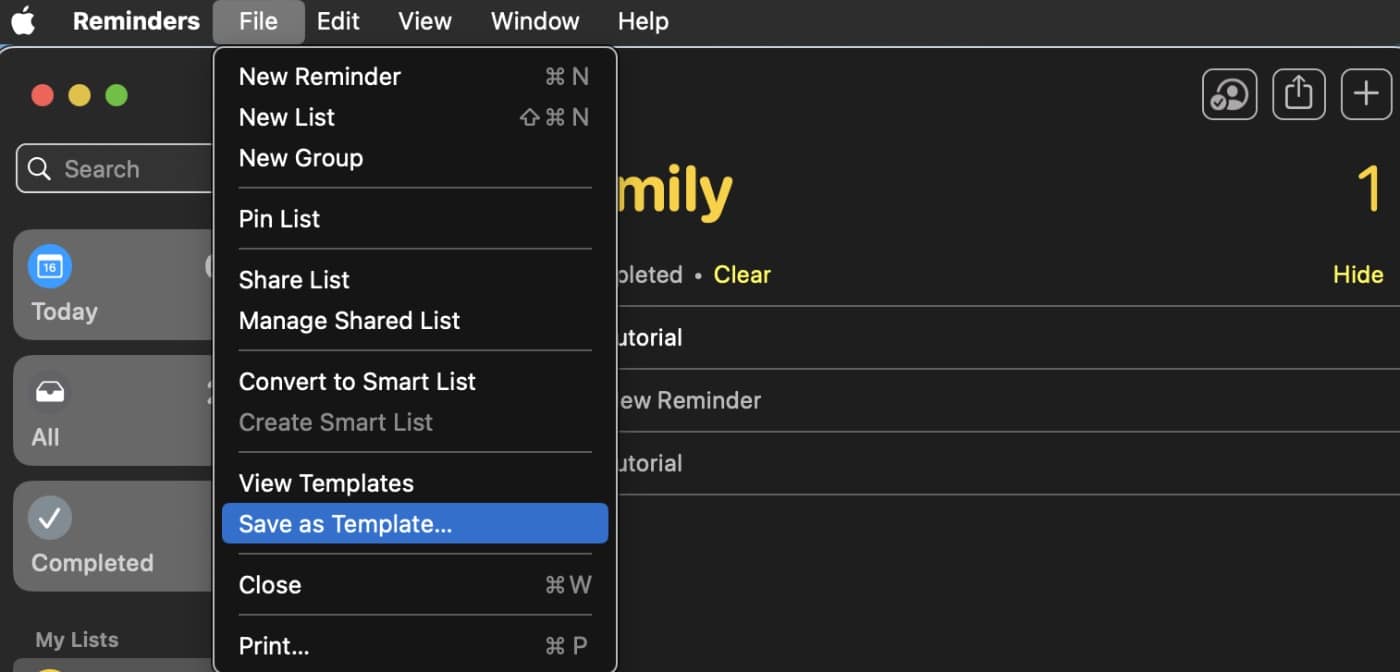Clear the completed reminders
Viewport: 1400px width, 672px height.
(742, 275)
